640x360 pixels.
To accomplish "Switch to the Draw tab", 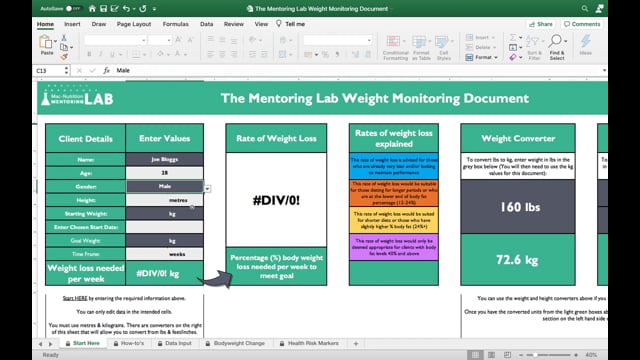I will coord(98,24).
